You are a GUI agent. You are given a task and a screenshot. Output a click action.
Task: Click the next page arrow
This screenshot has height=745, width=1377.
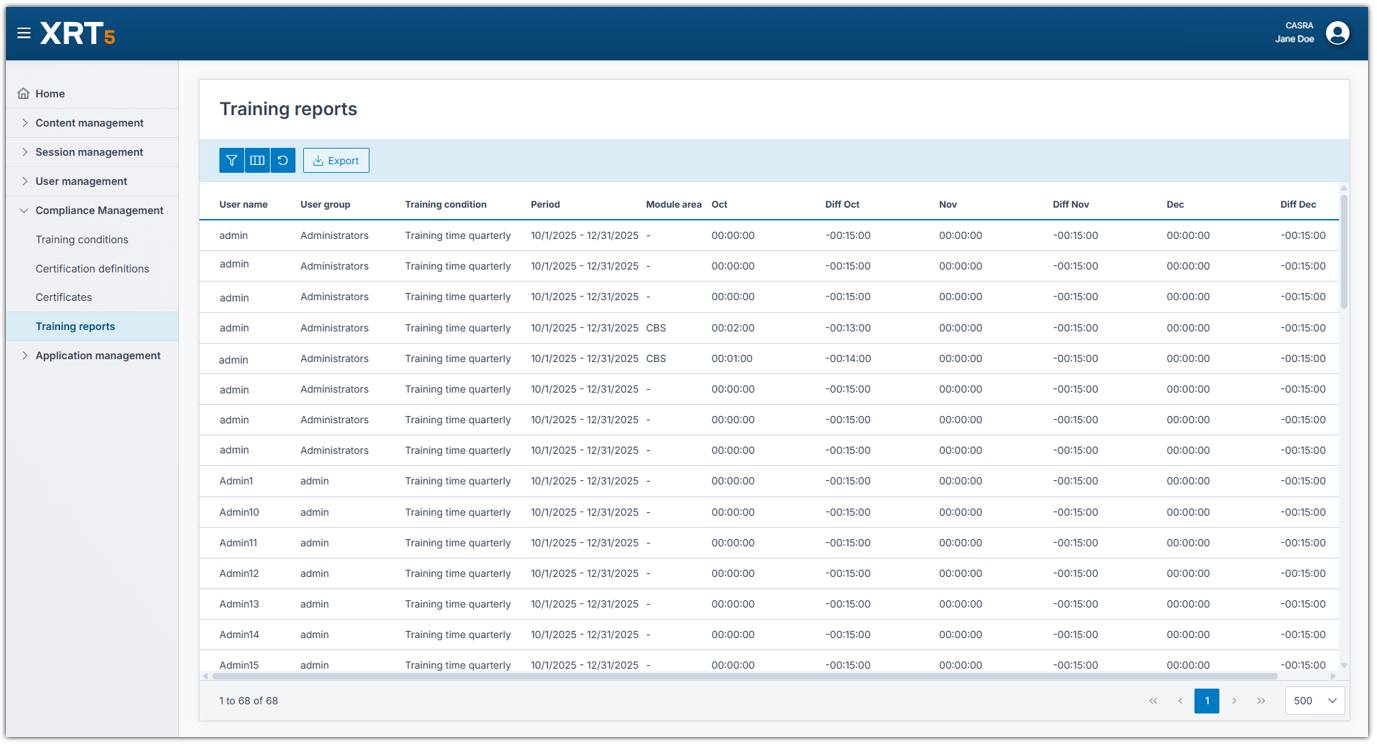click(x=1234, y=701)
